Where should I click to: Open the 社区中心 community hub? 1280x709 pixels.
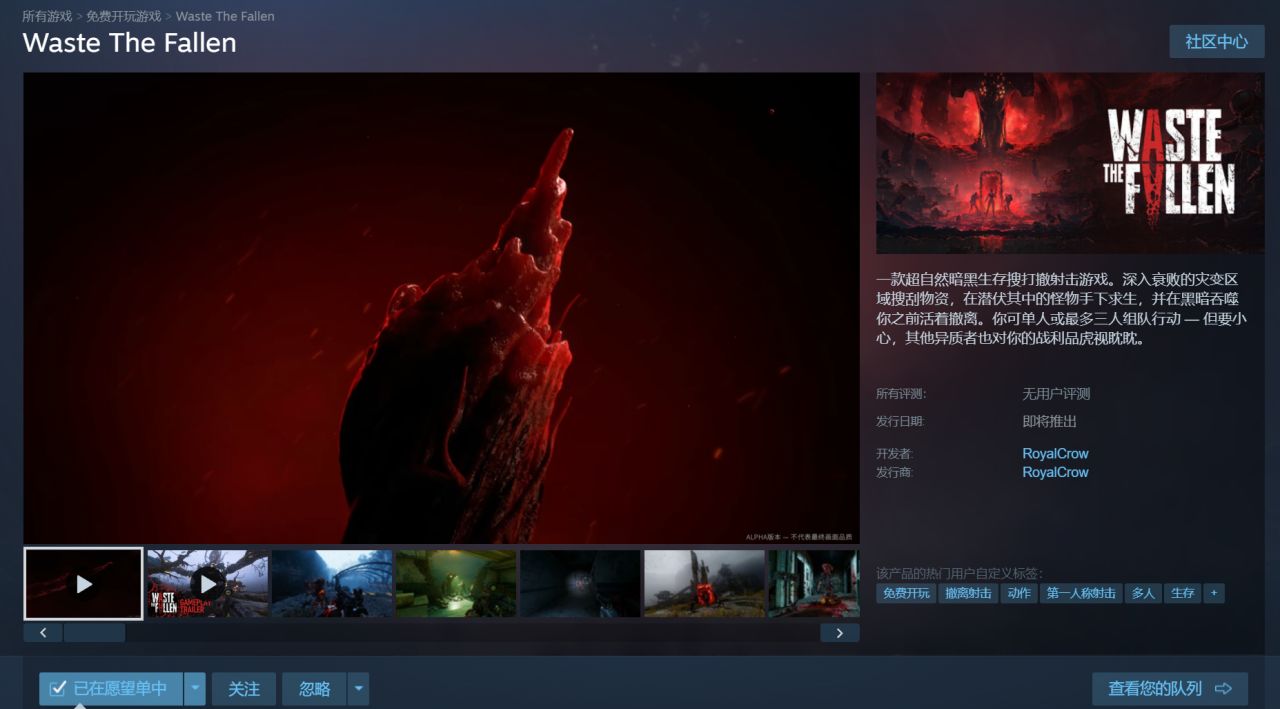click(1217, 42)
